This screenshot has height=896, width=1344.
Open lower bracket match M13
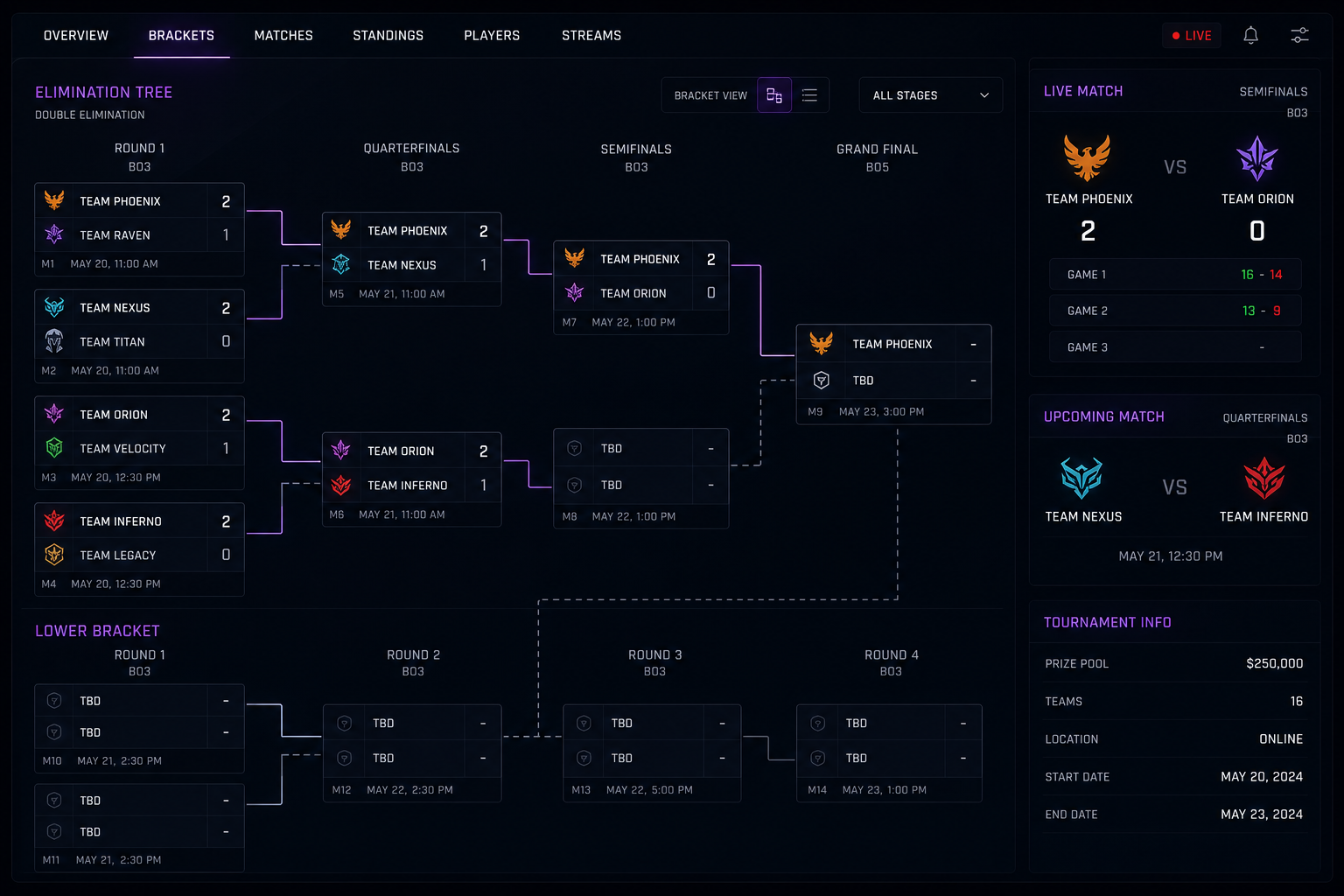click(x=652, y=753)
